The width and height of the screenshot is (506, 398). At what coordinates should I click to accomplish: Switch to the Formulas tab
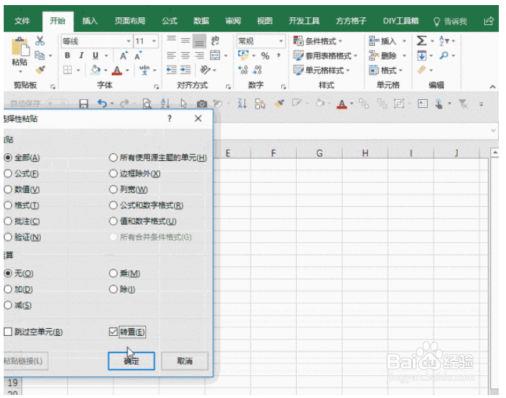(x=170, y=21)
